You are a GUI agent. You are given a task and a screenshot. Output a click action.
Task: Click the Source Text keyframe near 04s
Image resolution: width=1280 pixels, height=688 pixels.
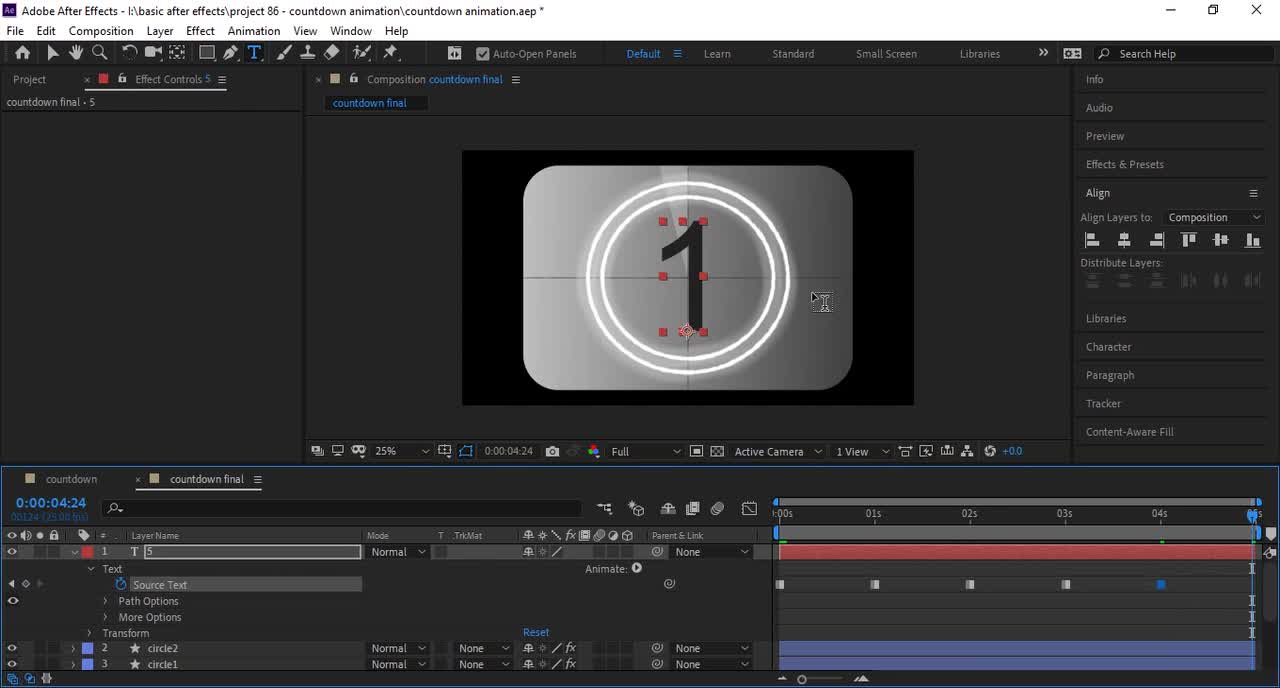[x=1161, y=584]
